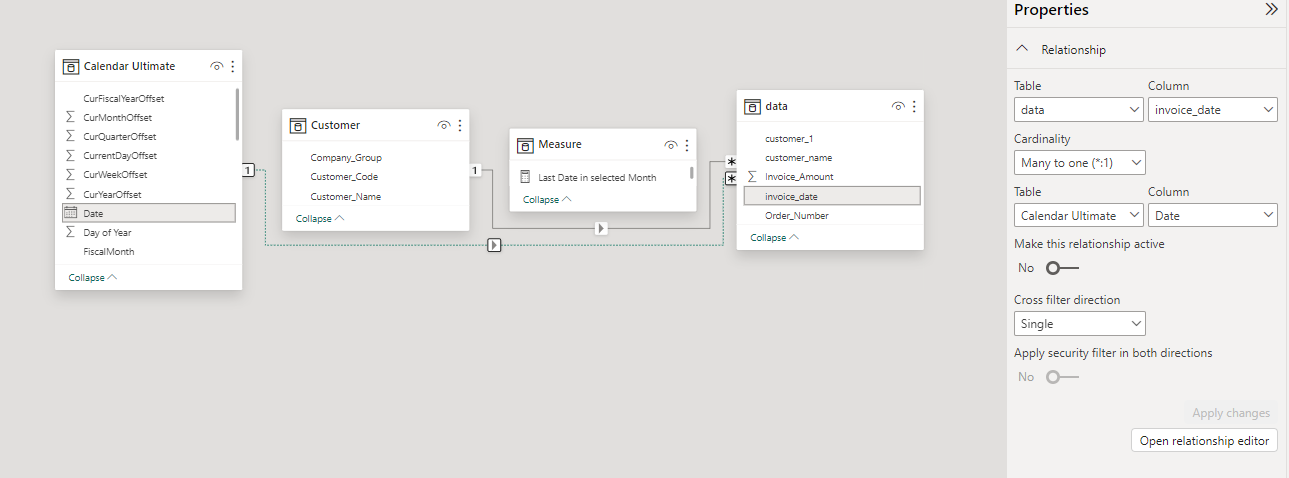Toggle 'Make this relationship active' switch
This screenshot has height=478, width=1289.
[x=1062, y=268]
